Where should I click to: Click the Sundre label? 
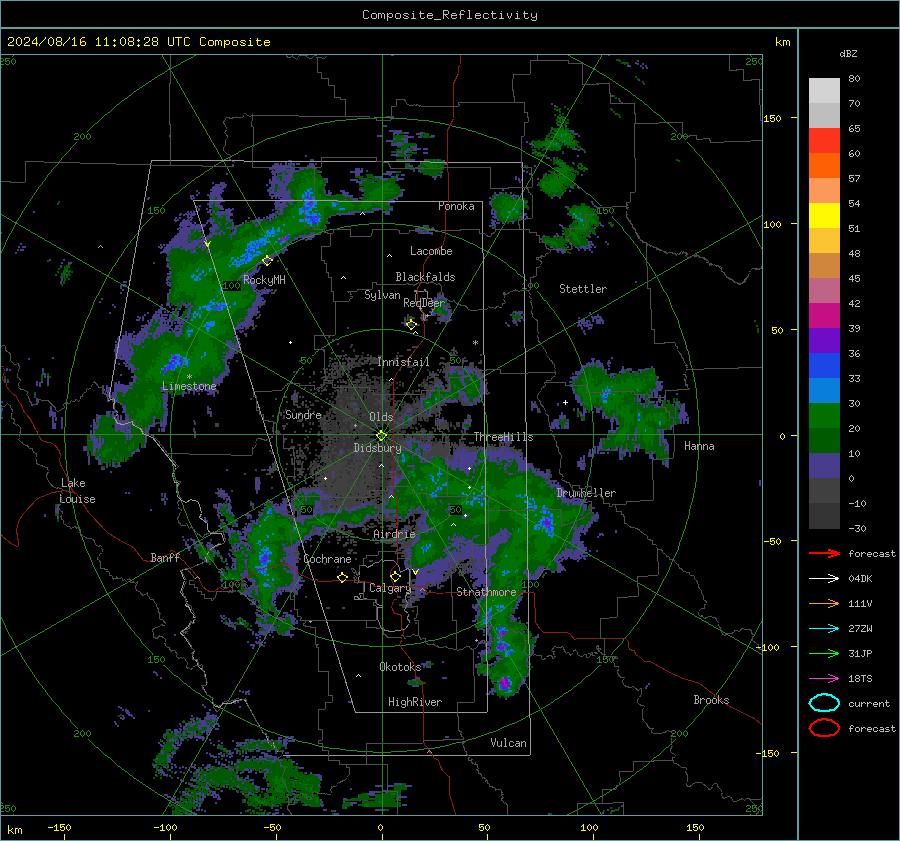tap(303, 415)
